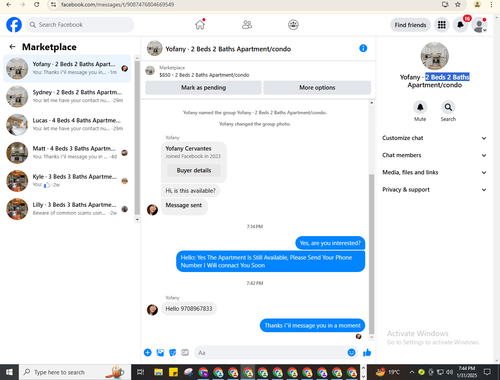This screenshot has height=380, width=500.
Task: Click listing thumbnail in chat header
Action: [x=154, y=48]
